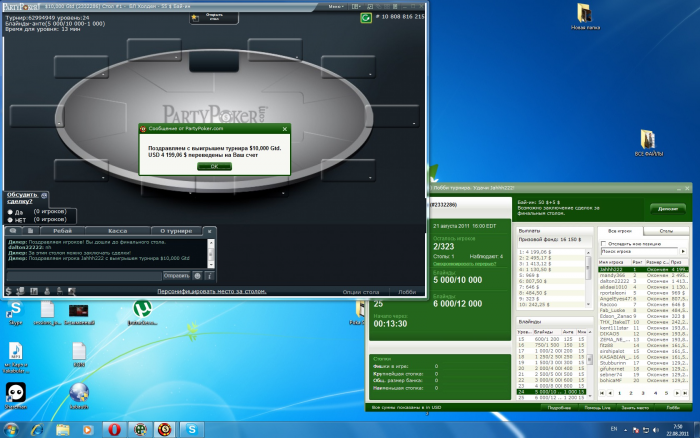Image resolution: width=700 pixels, height=438 pixels.
Task: Switch to the О турнире tab
Action: [x=176, y=231]
